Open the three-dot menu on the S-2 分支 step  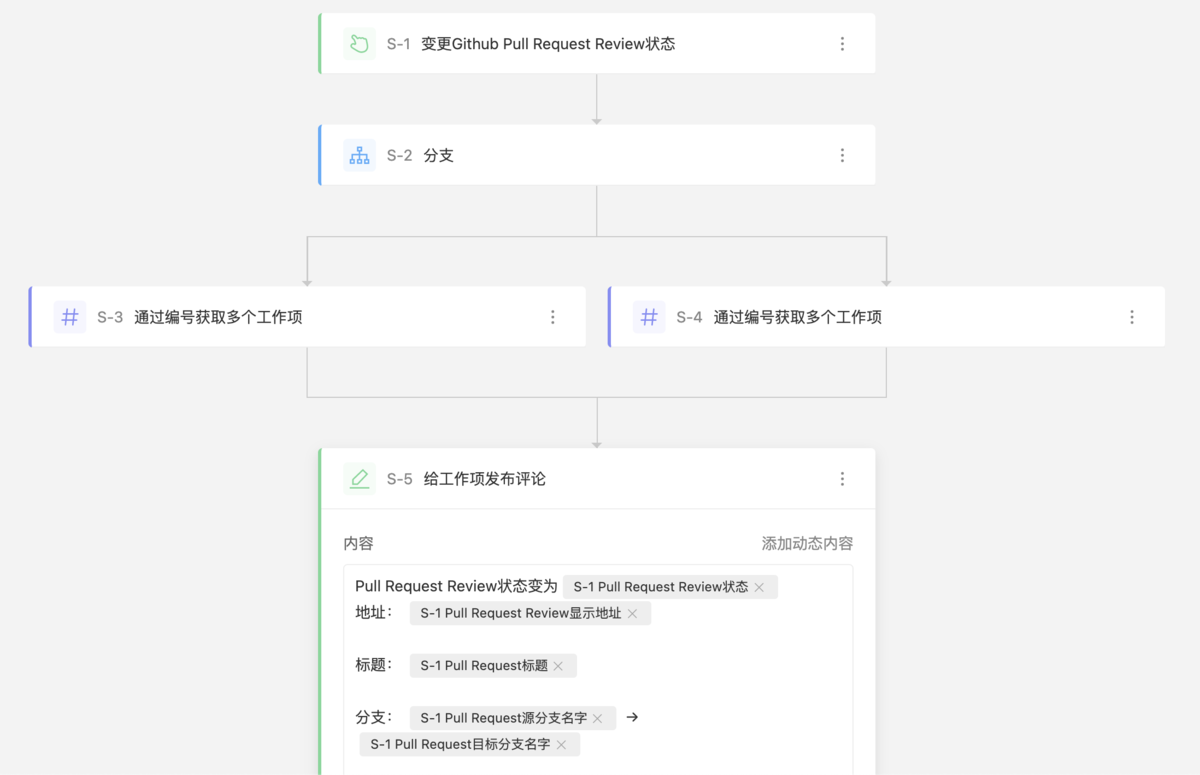pyautogui.click(x=842, y=155)
